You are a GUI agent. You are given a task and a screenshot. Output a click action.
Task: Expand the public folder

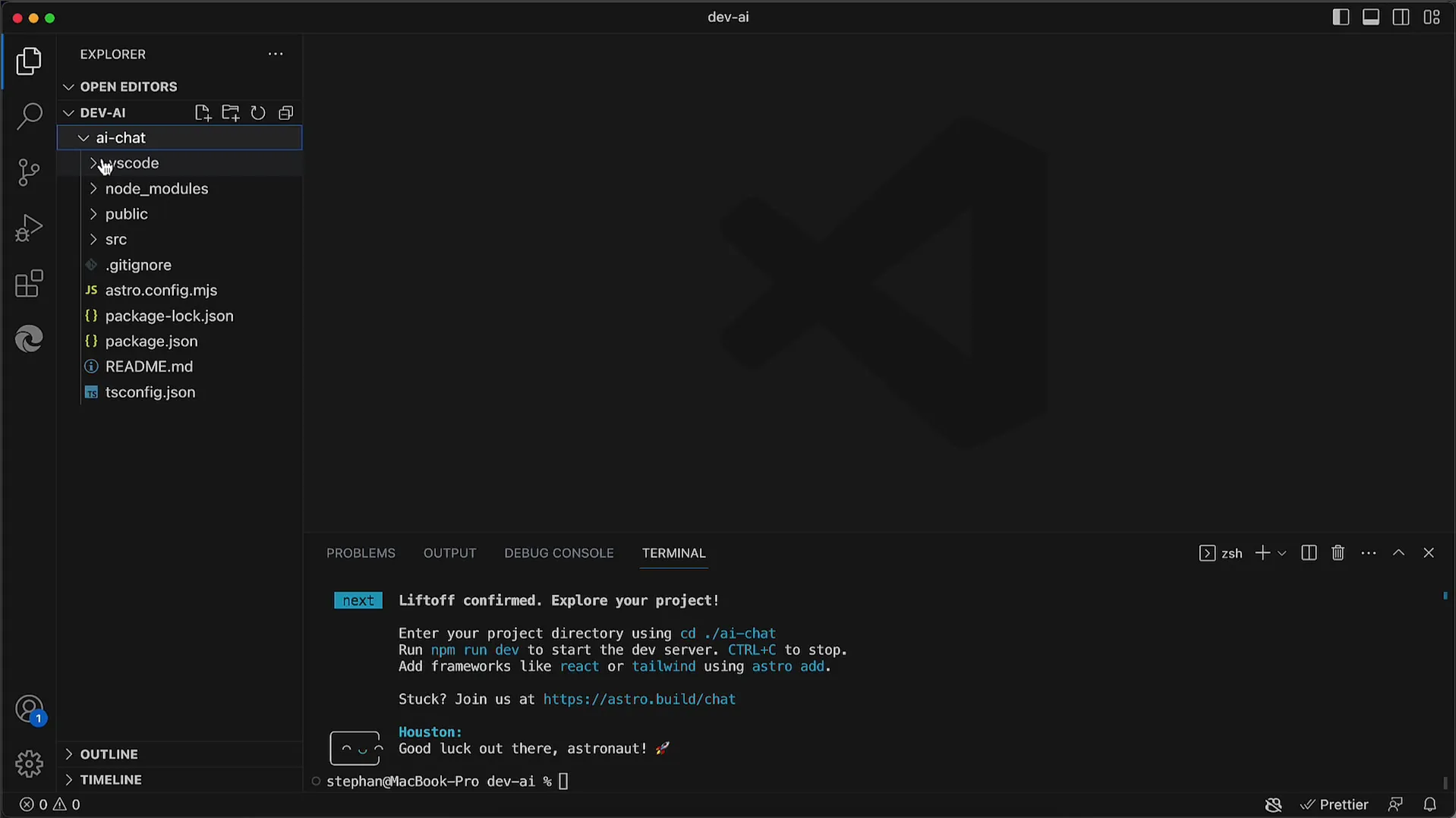pos(180,214)
